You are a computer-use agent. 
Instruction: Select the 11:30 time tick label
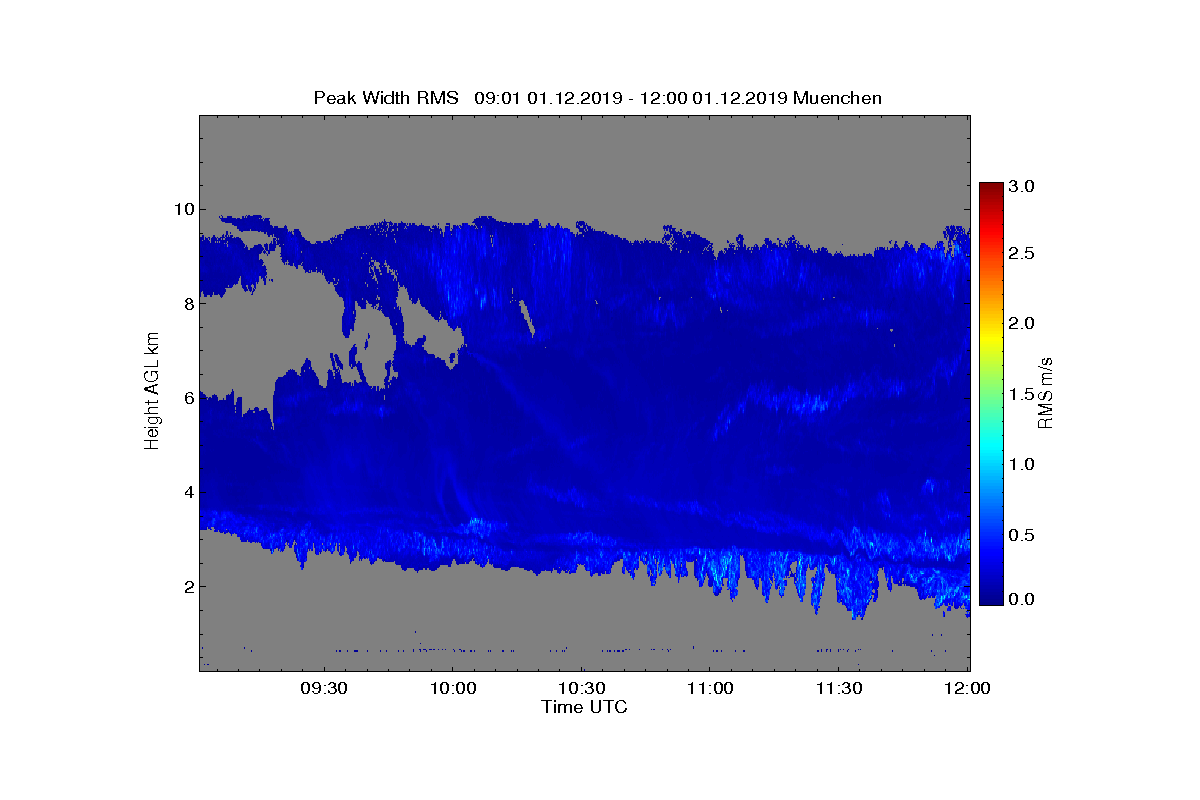click(x=840, y=688)
